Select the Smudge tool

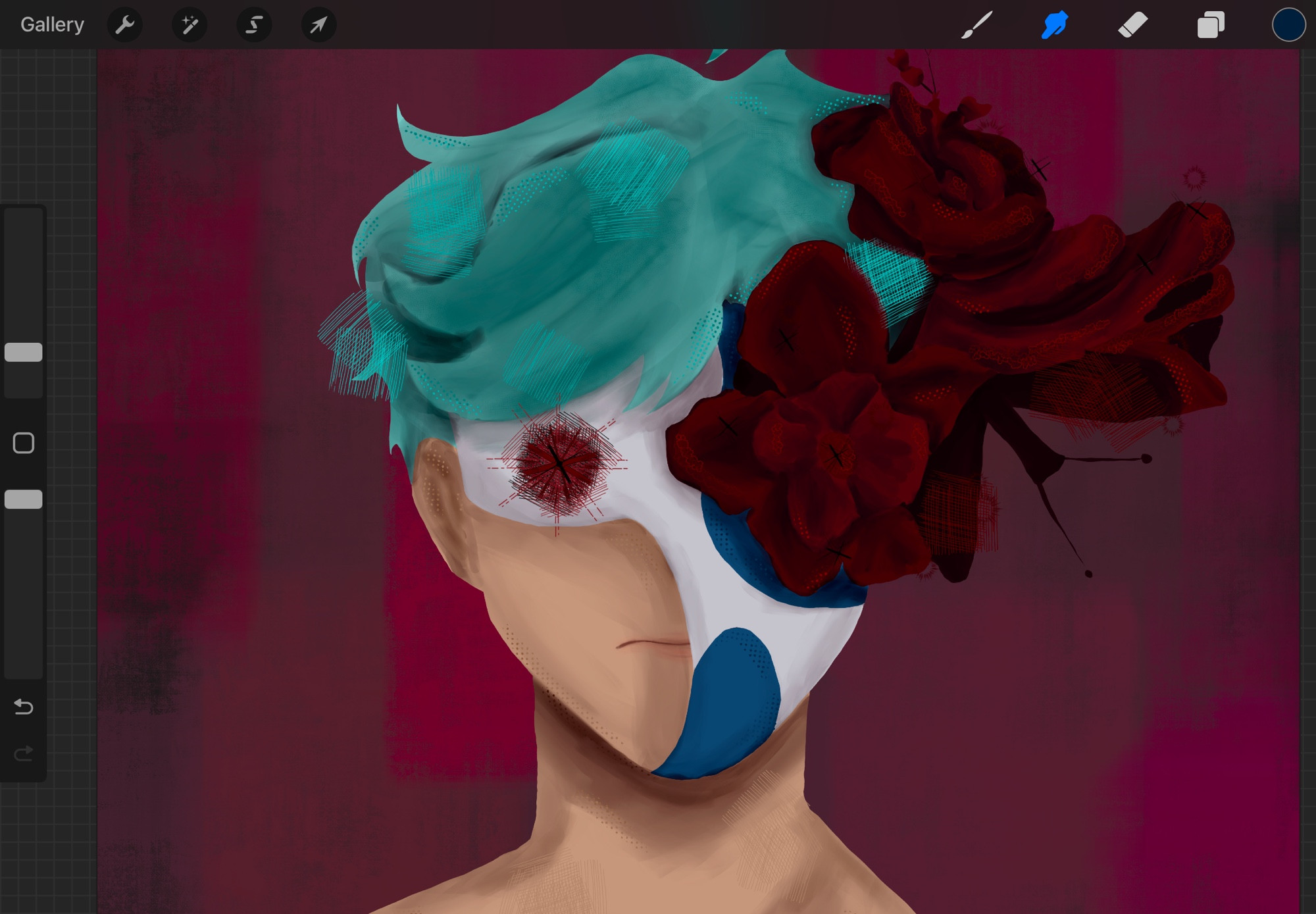pyautogui.click(x=1054, y=25)
